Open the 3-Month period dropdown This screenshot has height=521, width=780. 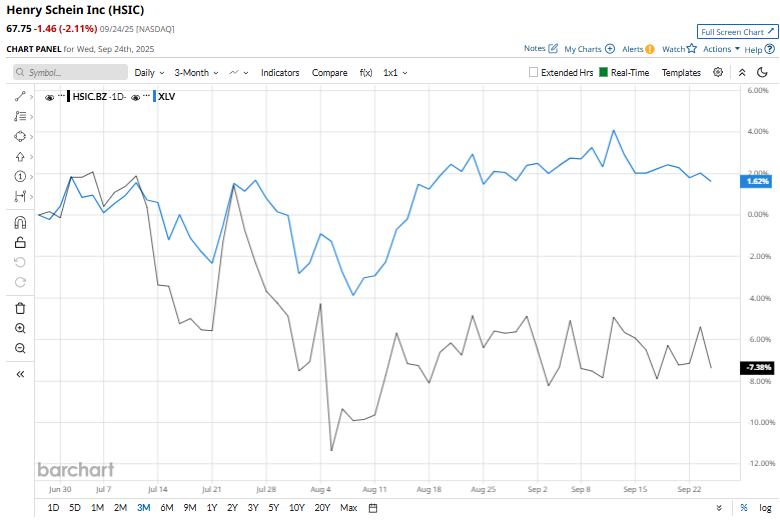pos(196,73)
